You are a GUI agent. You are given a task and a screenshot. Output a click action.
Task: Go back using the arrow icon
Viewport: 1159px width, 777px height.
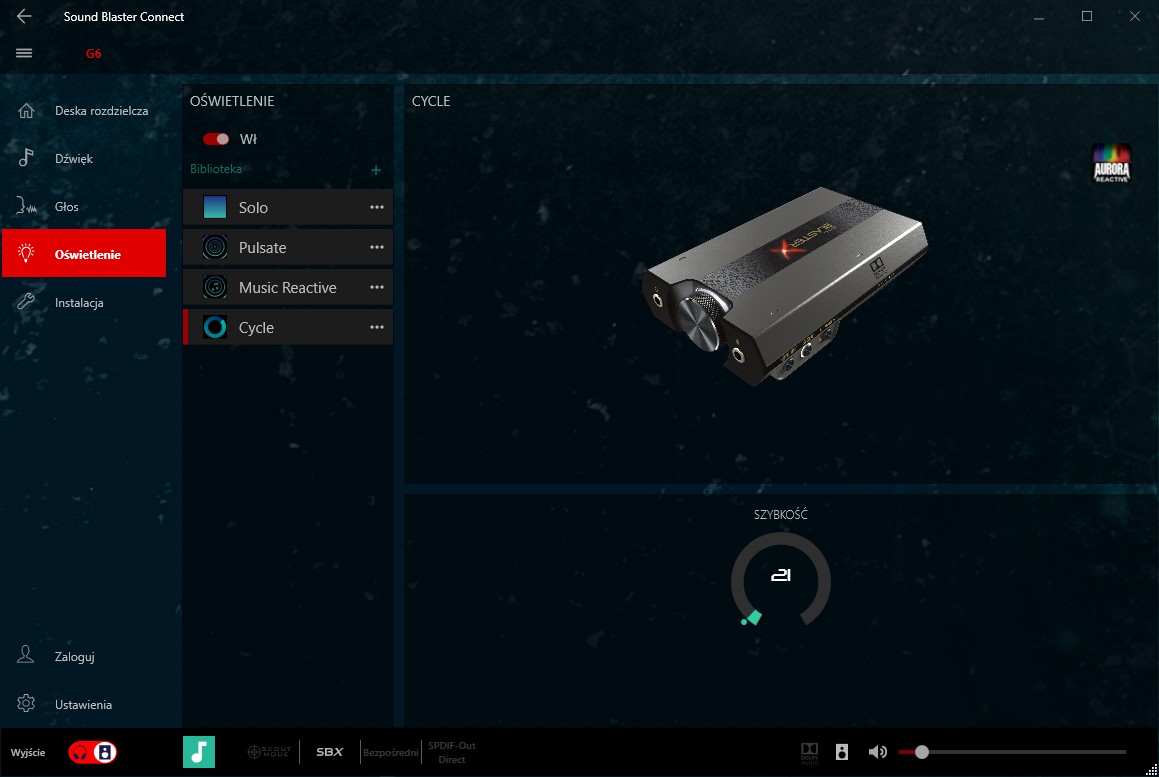pyautogui.click(x=24, y=16)
